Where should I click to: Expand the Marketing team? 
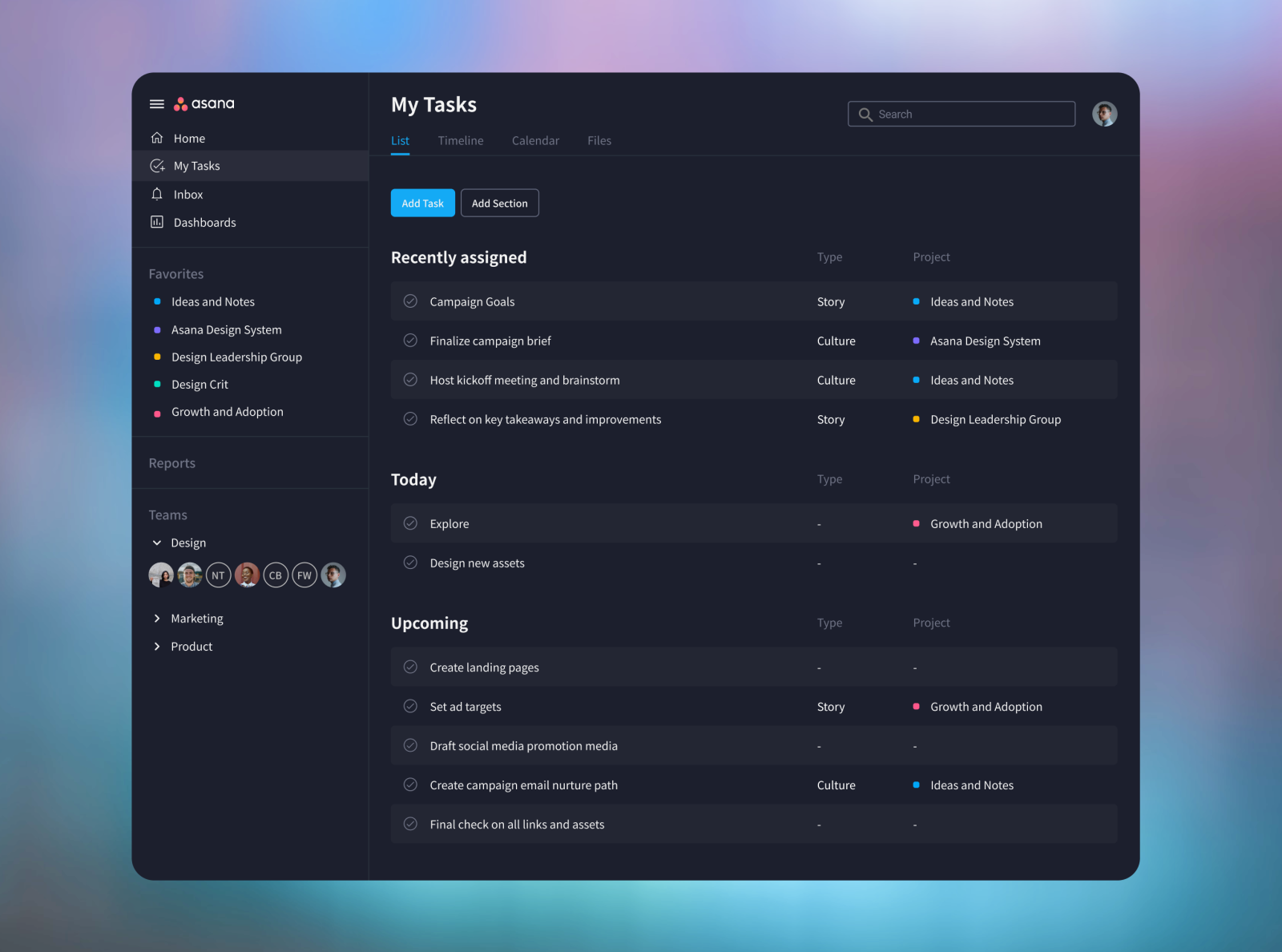coord(157,618)
